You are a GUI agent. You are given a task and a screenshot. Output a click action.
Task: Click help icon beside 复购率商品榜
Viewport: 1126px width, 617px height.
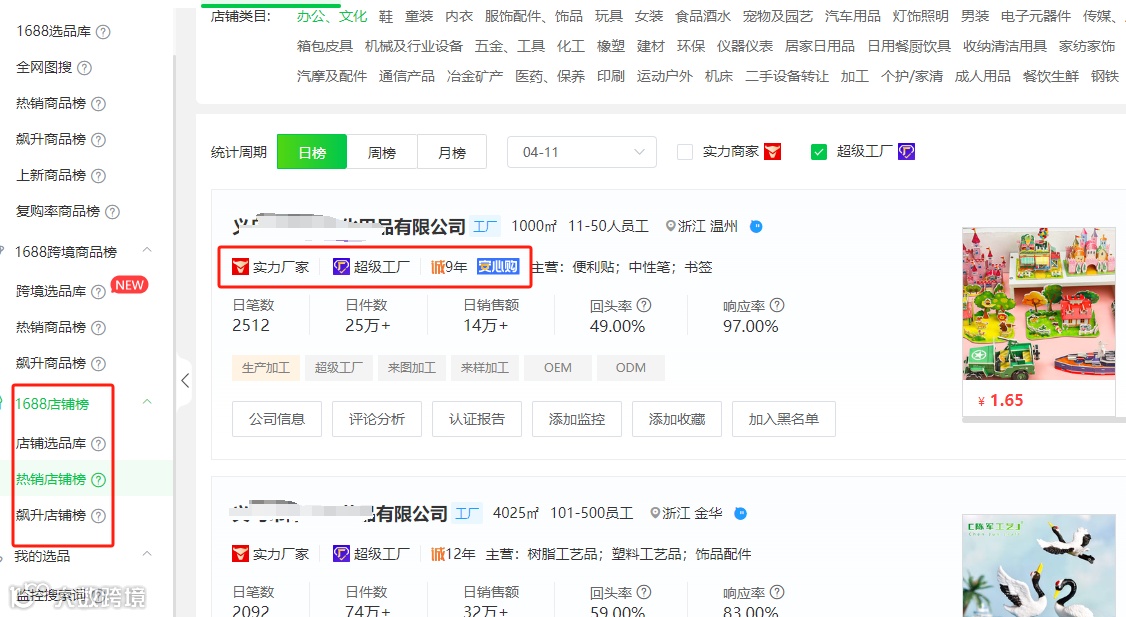[x=112, y=211]
